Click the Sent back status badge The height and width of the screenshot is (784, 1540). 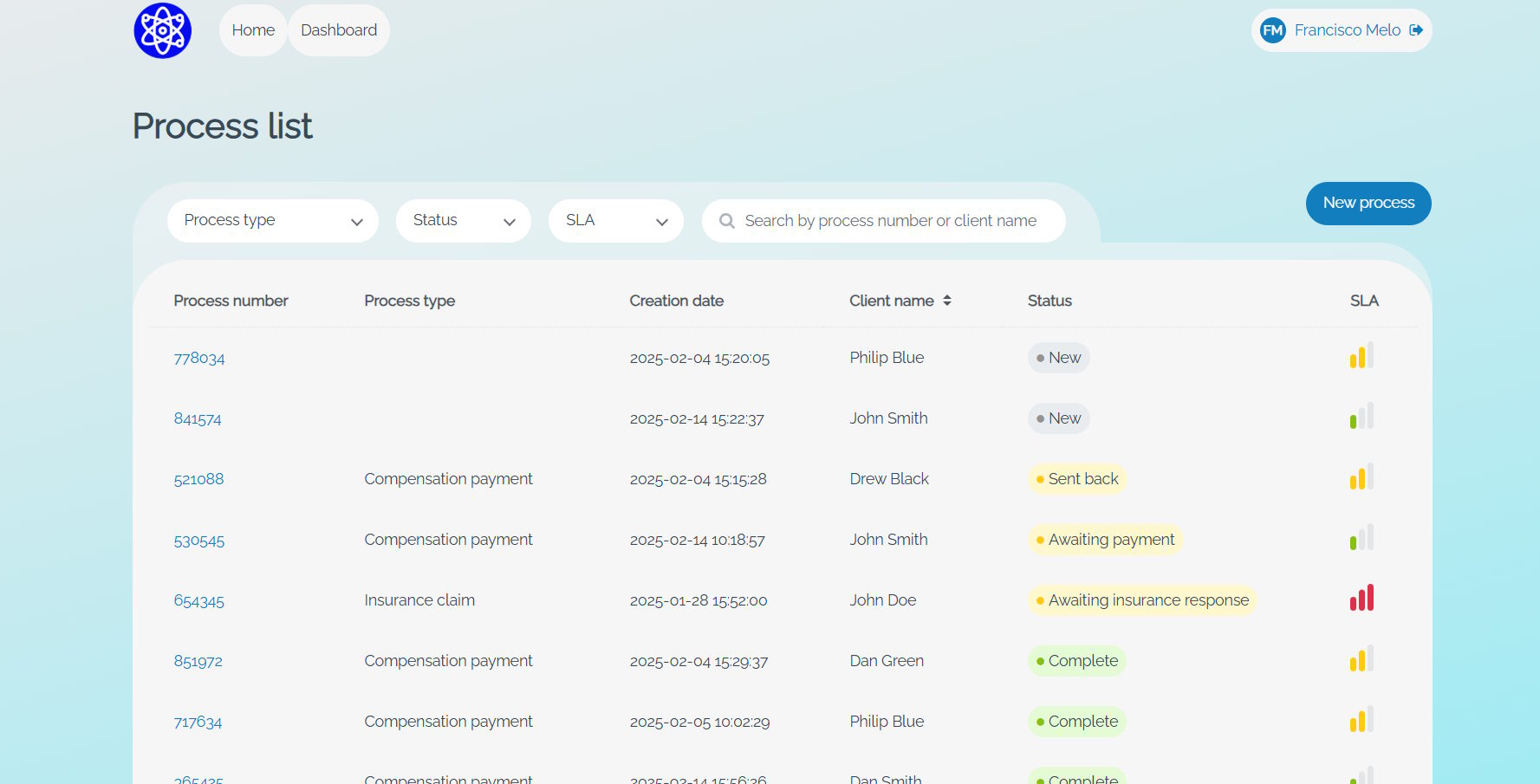coord(1077,478)
